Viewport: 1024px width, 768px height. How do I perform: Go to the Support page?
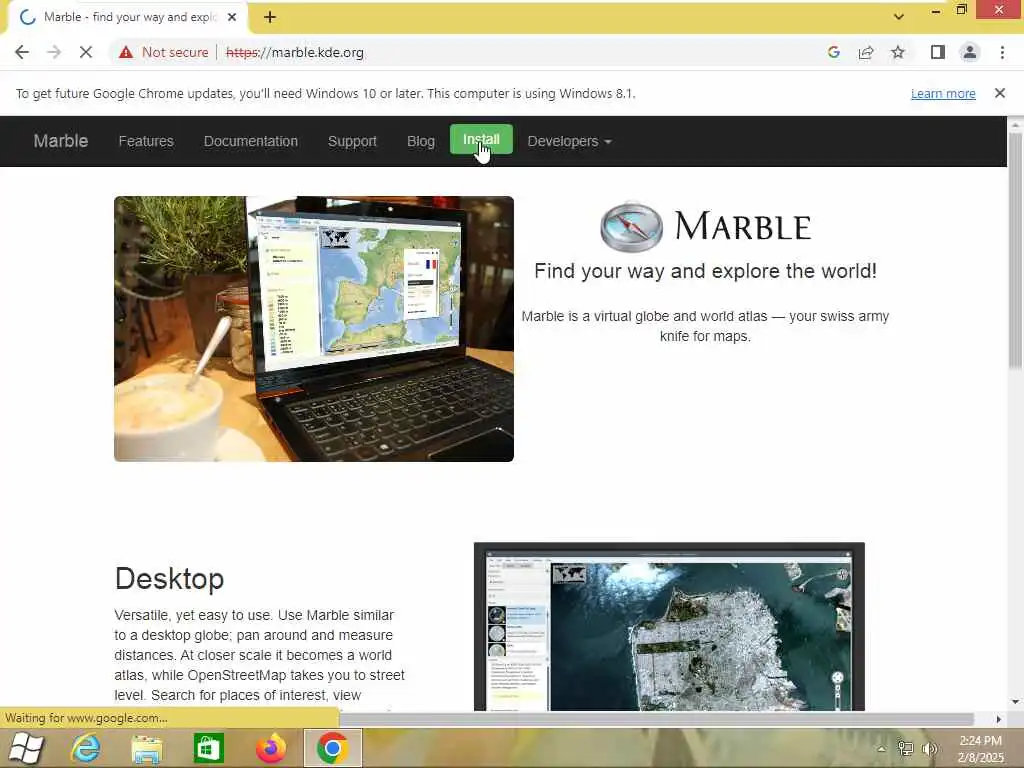point(352,141)
